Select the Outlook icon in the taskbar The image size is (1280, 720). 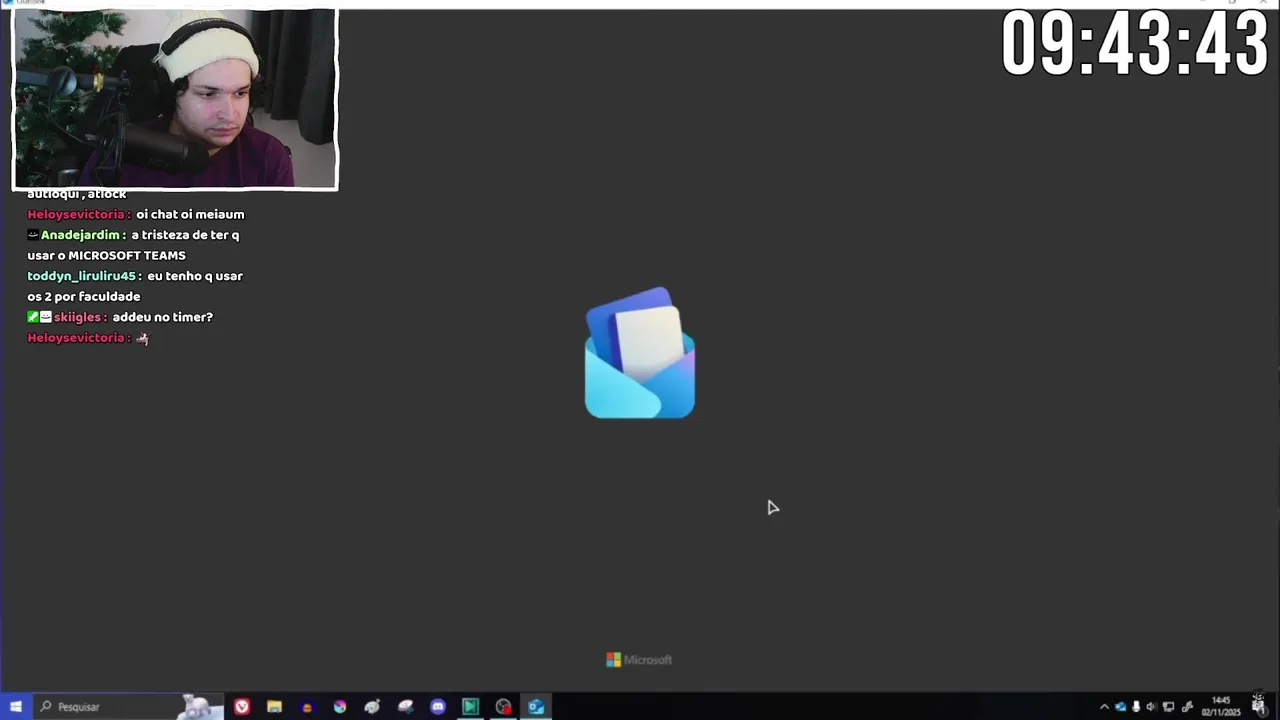pyautogui.click(x=536, y=706)
